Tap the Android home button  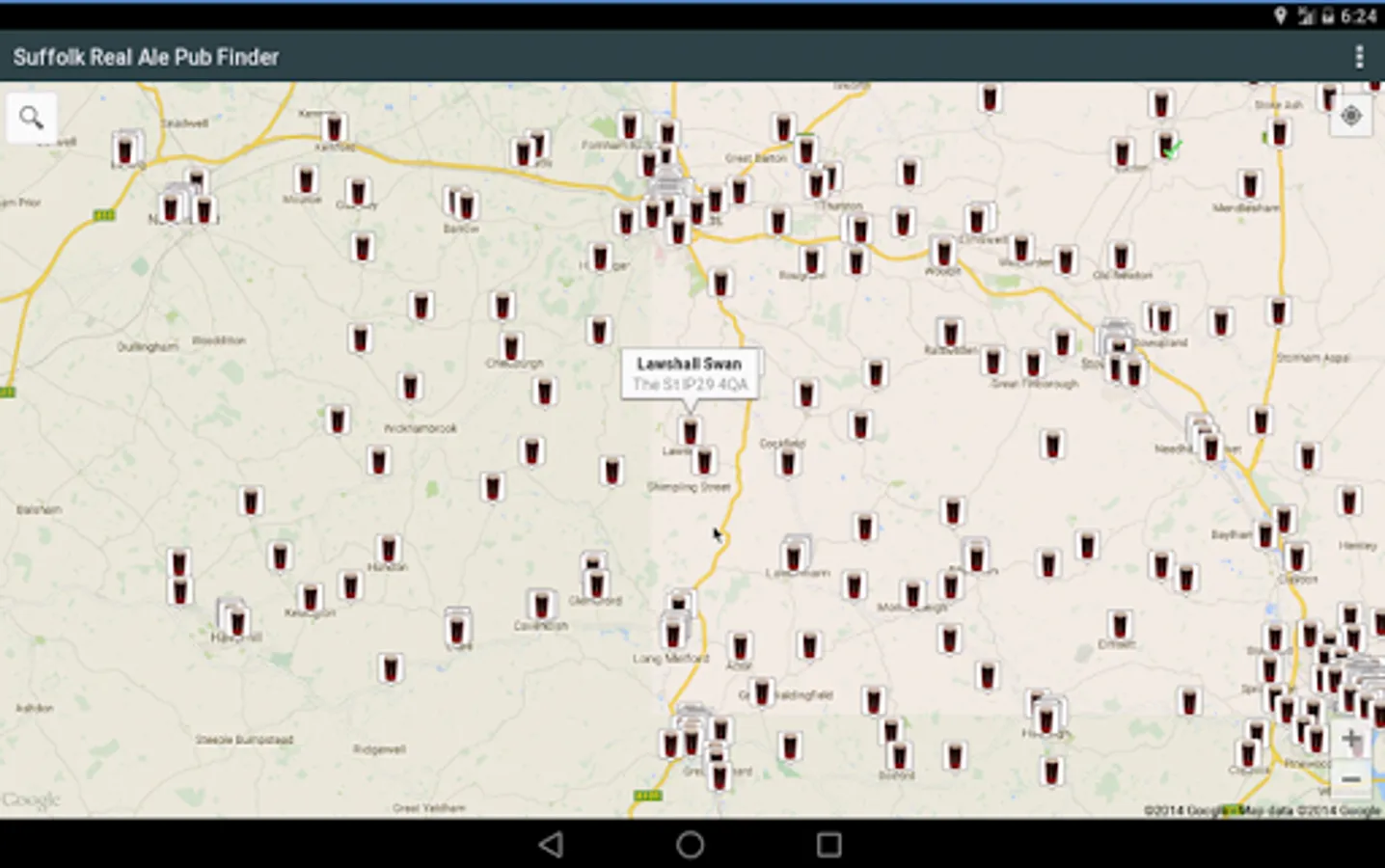point(690,845)
